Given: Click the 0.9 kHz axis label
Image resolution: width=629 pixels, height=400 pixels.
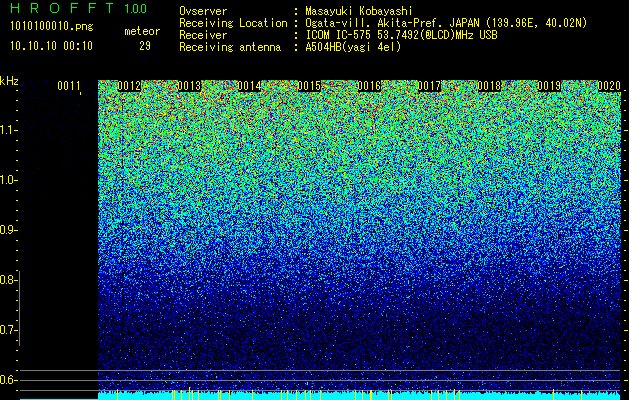Looking at the screenshot, I should point(8,230).
